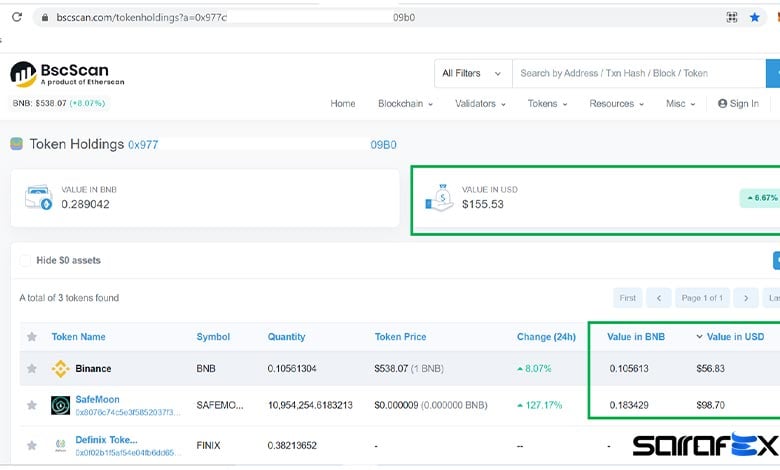Click the $56.83 USD value cell
The image size is (780, 470).
pos(710,369)
